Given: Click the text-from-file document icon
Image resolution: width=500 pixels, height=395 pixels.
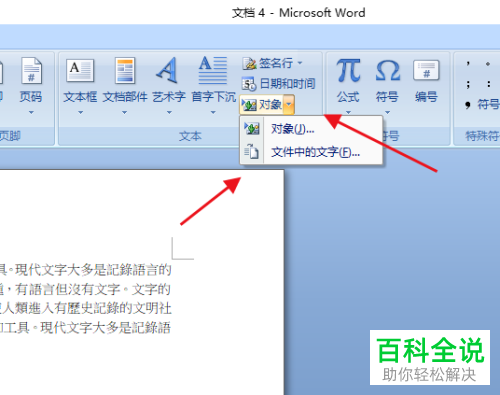Looking at the screenshot, I should click(252, 152).
